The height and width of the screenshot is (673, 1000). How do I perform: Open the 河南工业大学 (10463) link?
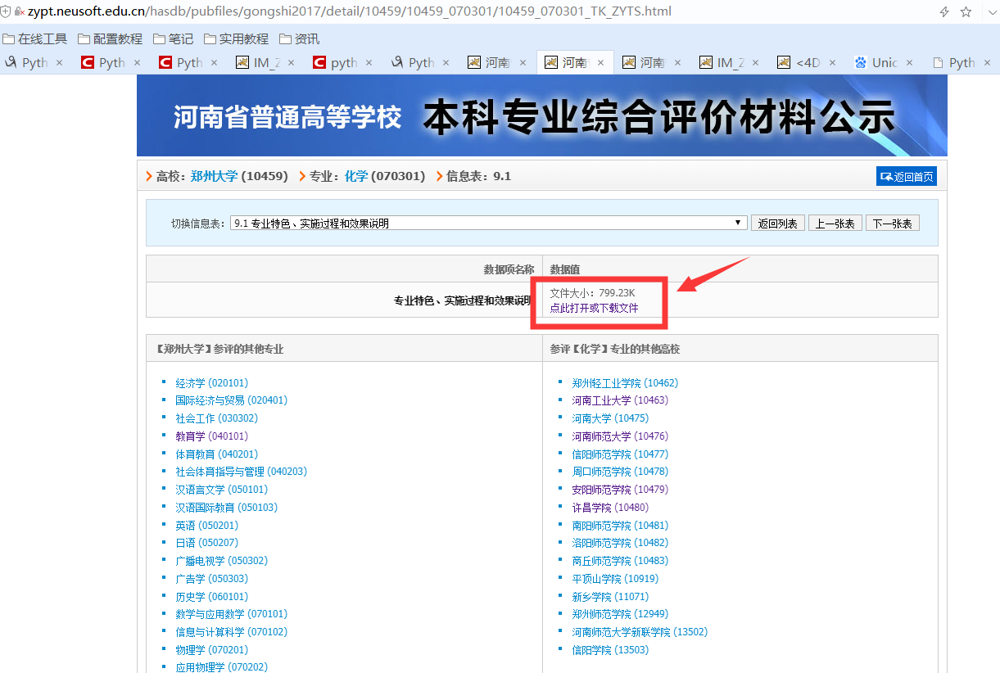point(620,400)
